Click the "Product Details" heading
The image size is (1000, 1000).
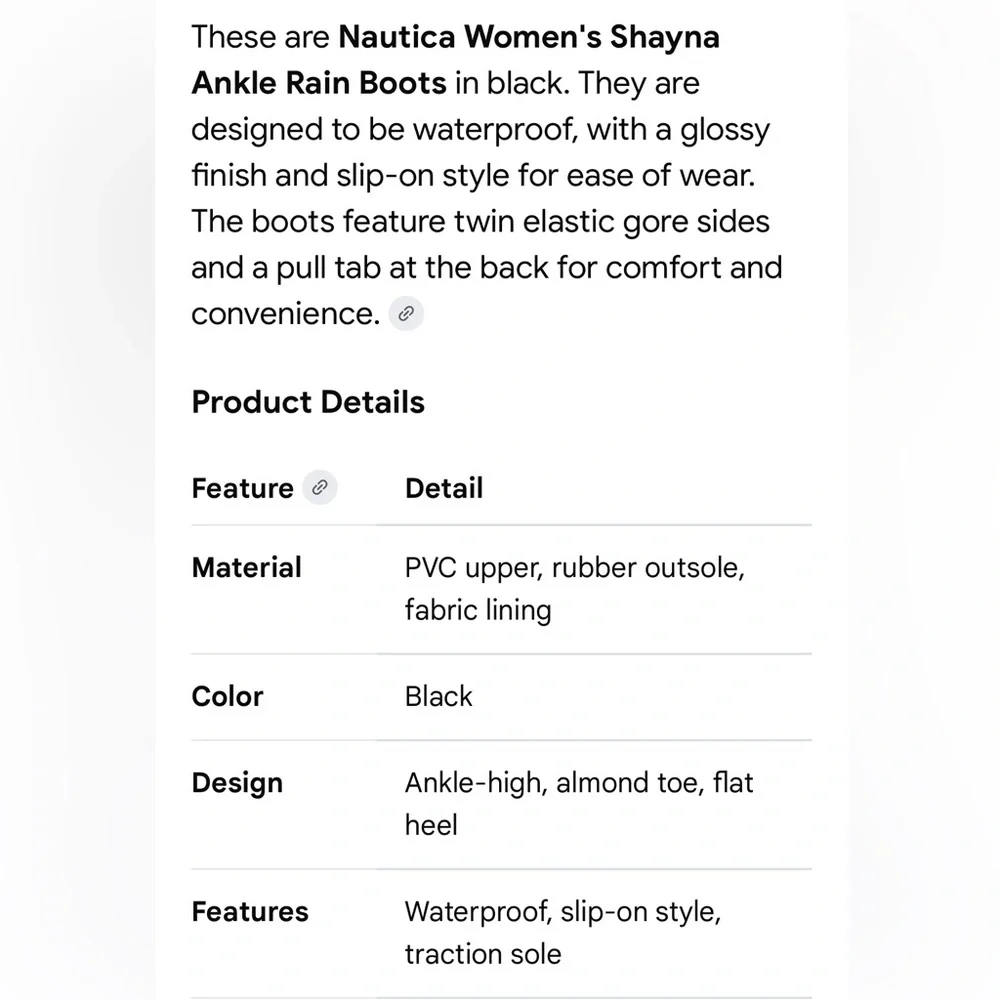(308, 402)
